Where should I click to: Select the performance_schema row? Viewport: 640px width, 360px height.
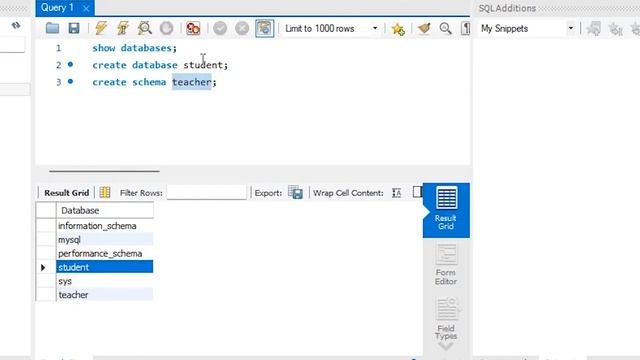[x=105, y=253]
